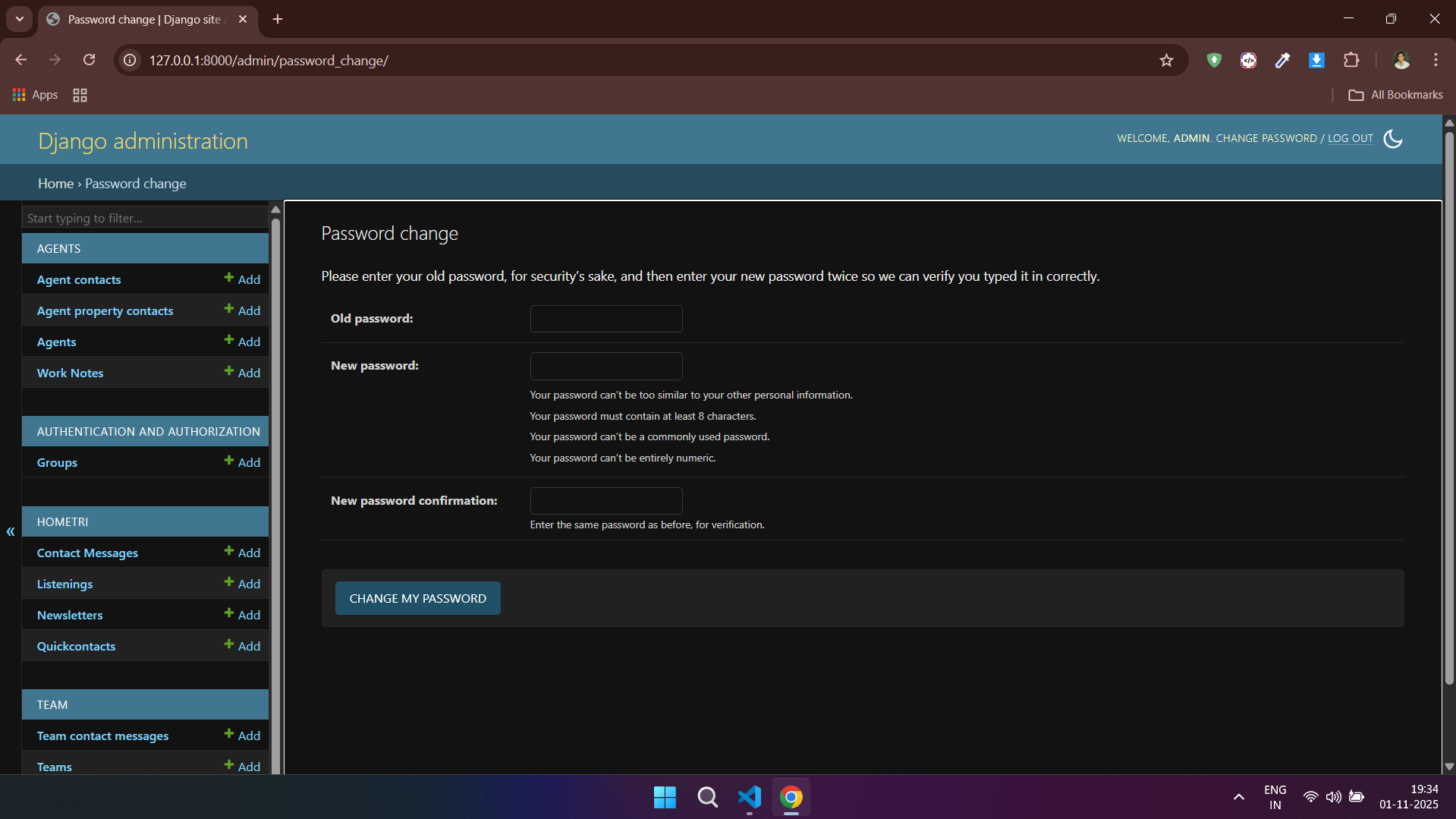Image resolution: width=1456 pixels, height=819 pixels.
Task: Click the browser address bar URL
Action: [x=269, y=61]
